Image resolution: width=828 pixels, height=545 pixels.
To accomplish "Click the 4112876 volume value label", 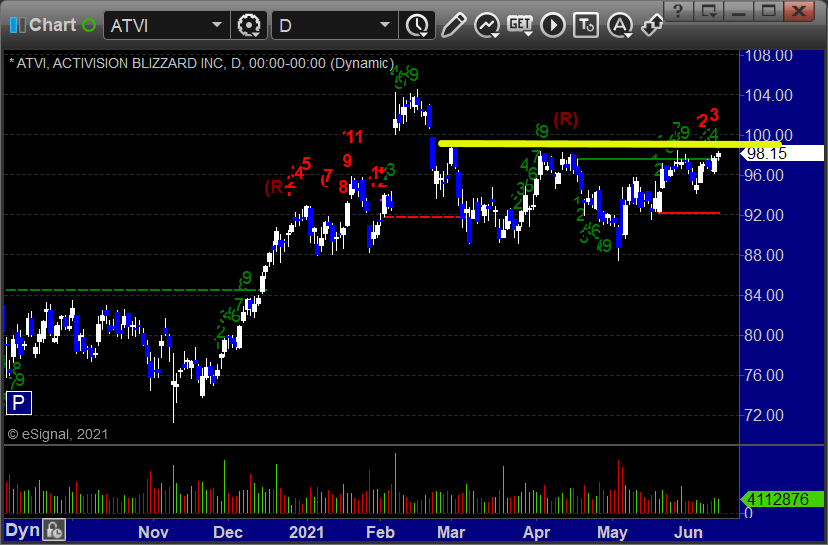I will click(x=782, y=499).
